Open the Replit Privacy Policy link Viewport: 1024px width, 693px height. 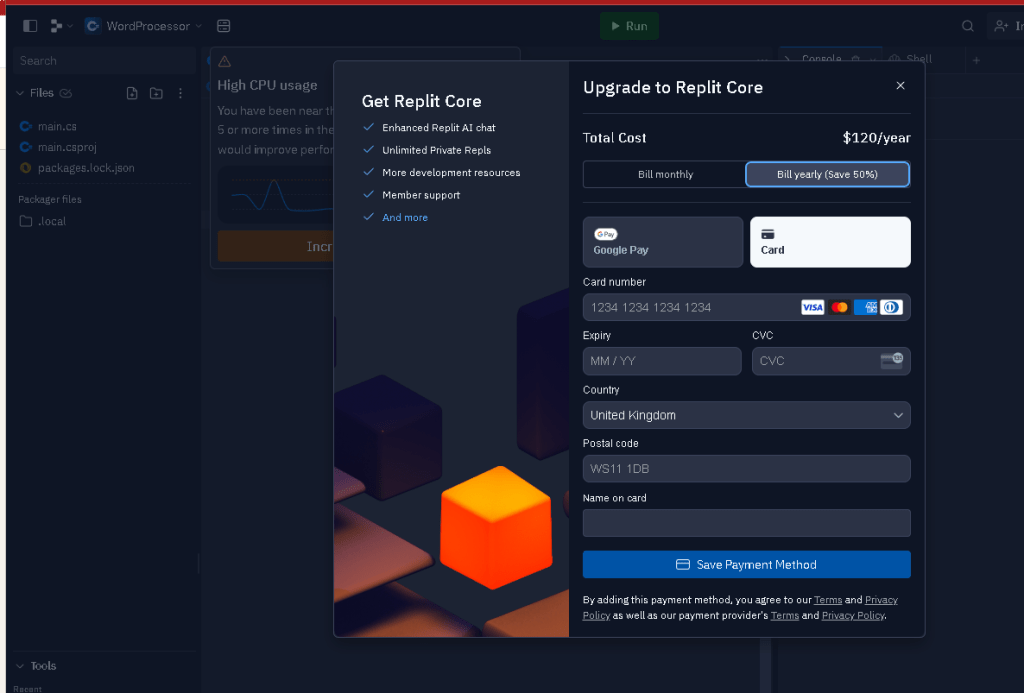[881, 600]
